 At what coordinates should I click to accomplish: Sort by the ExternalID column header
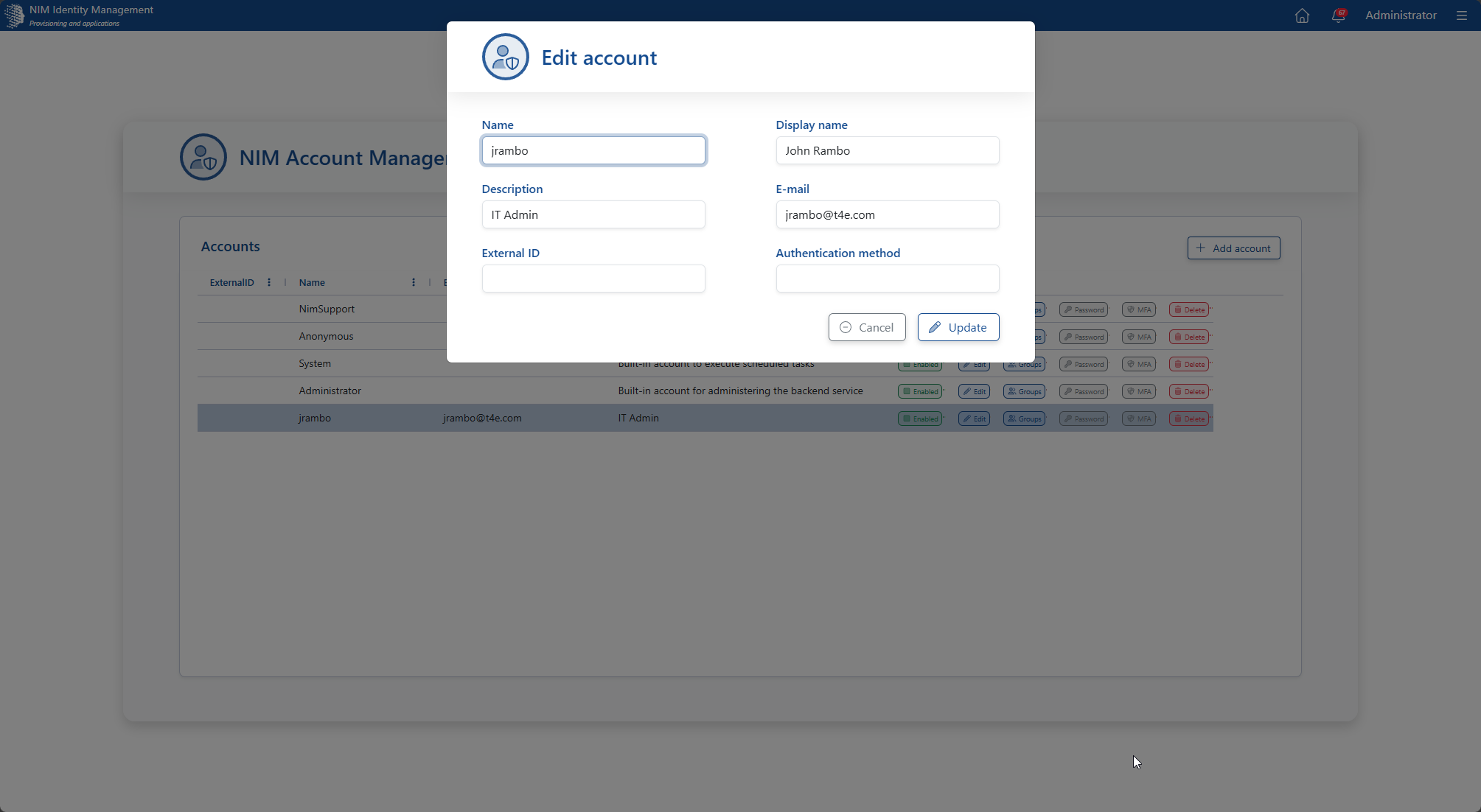[x=231, y=282]
